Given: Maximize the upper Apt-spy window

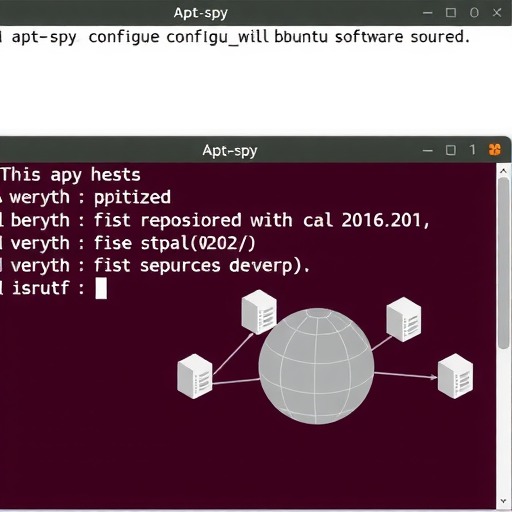Looking at the screenshot, I should 451,13.
